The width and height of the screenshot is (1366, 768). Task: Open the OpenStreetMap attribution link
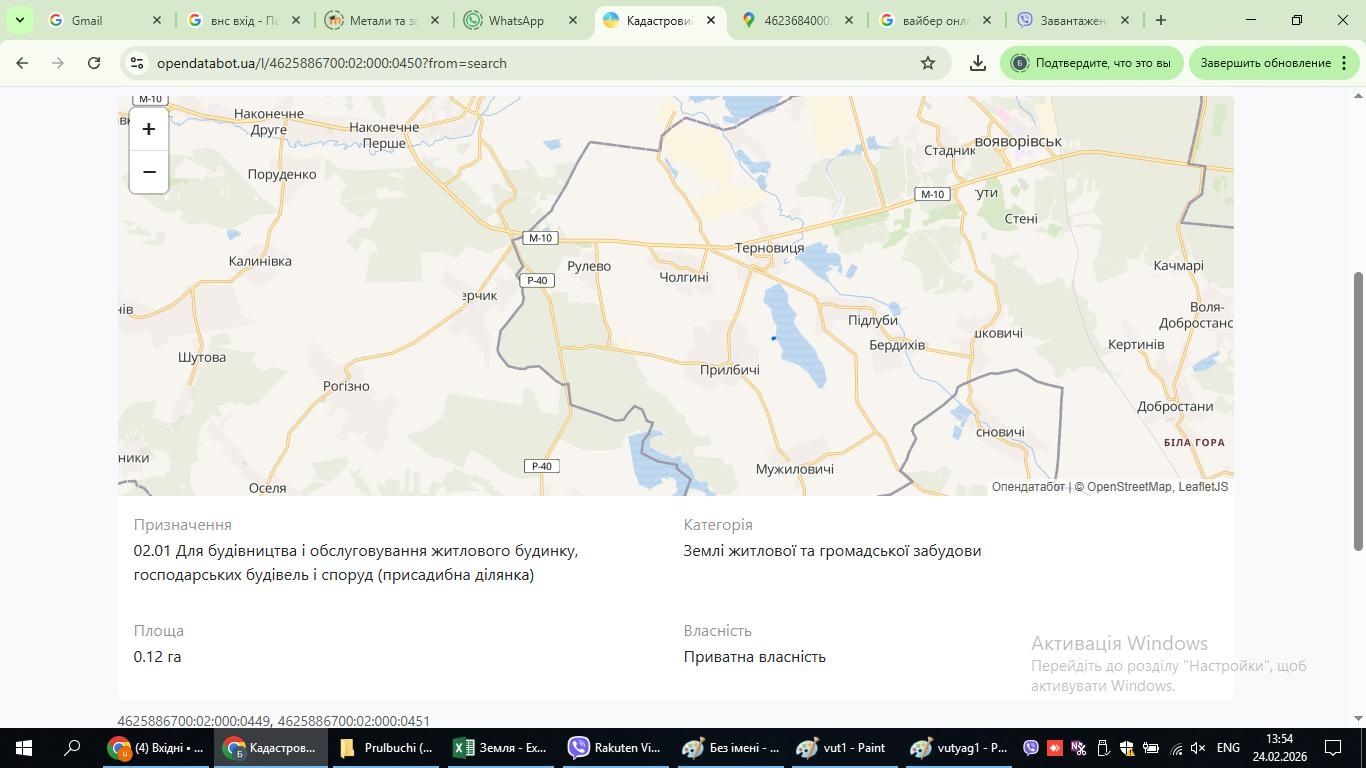tap(1129, 487)
